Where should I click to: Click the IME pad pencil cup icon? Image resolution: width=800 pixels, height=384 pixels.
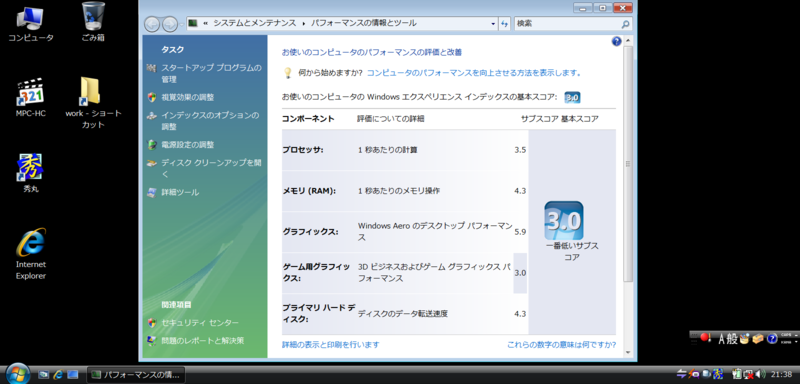[744, 338]
